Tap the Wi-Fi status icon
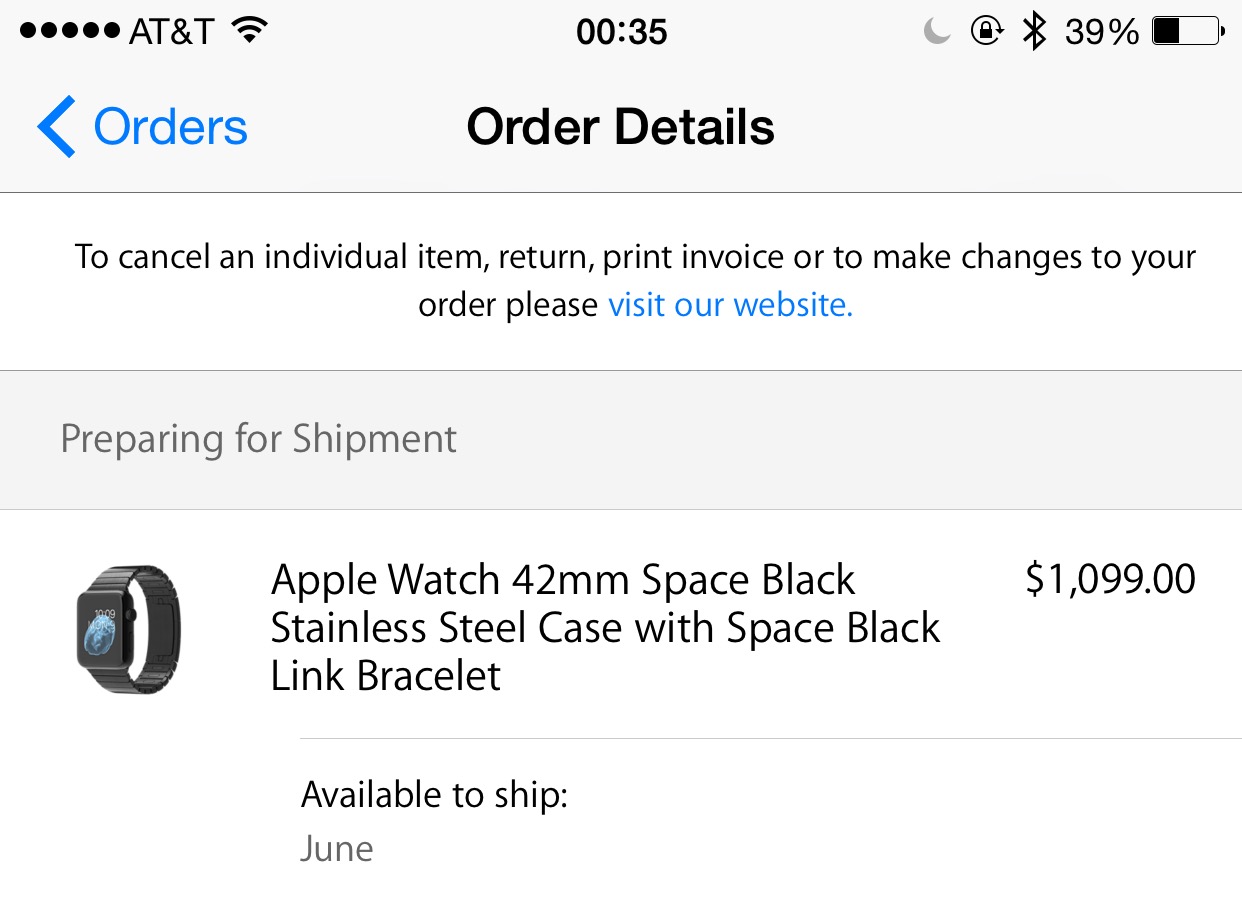 (x=249, y=32)
